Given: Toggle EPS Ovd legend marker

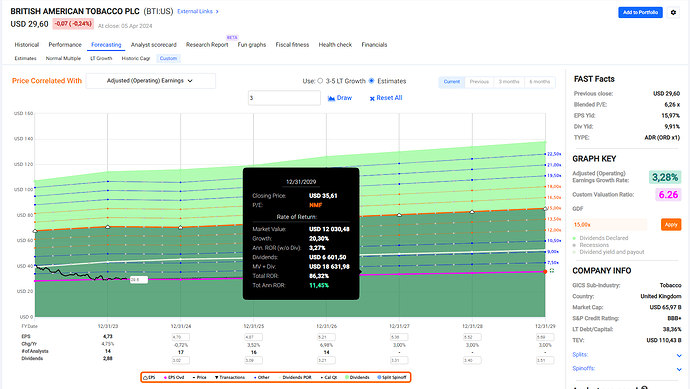Looking at the screenshot, I should pyautogui.click(x=165, y=378).
